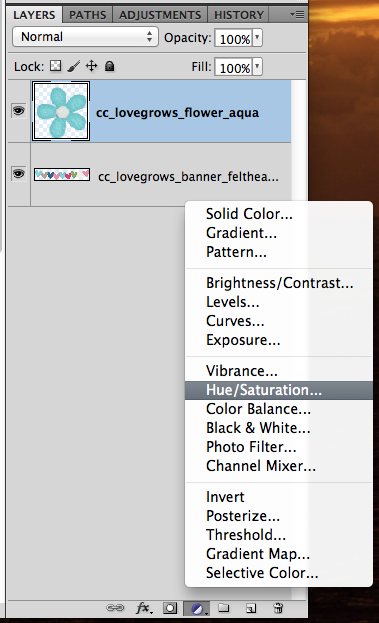Click the new adjustment layer icon

198,608
